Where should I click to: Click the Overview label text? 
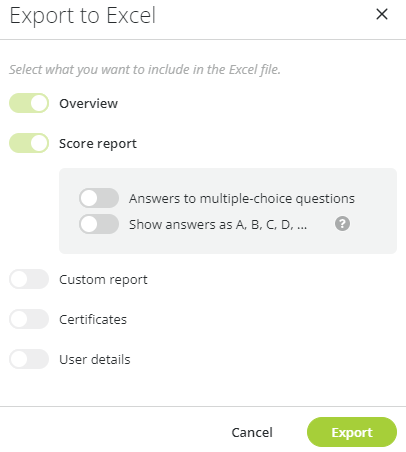click(x=88, y=103)
